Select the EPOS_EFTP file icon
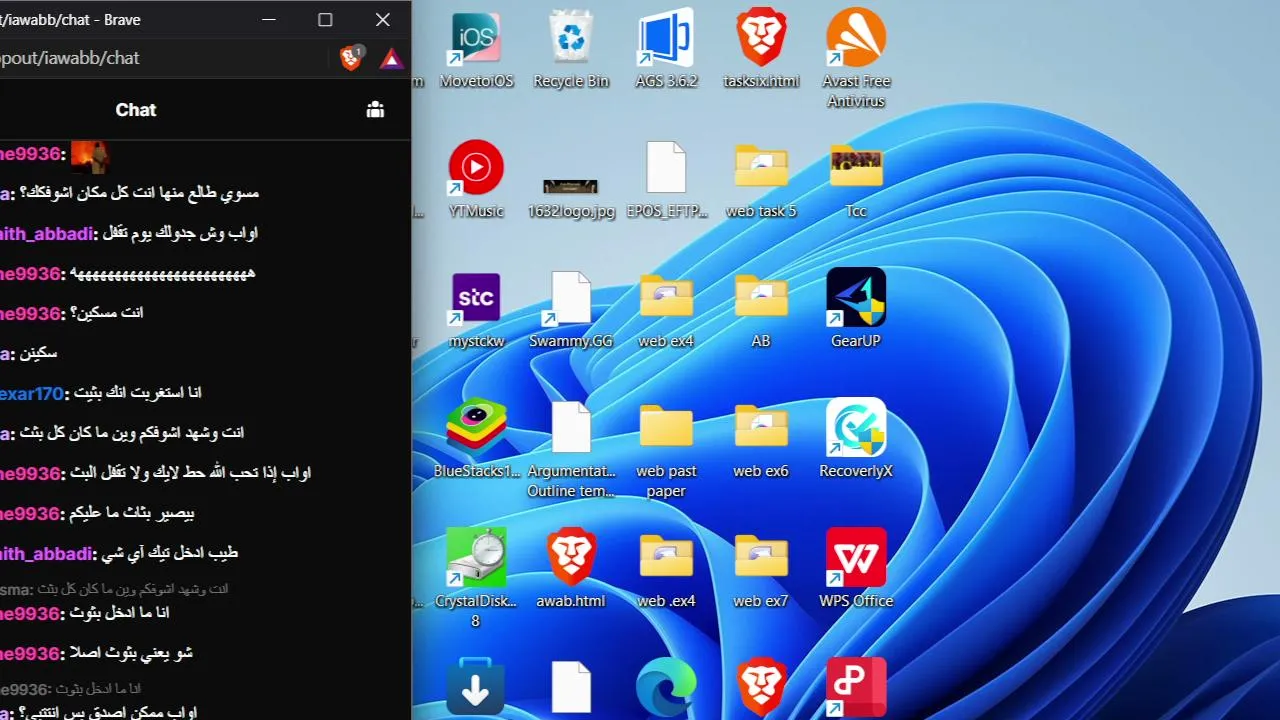The height and width of the screenshot is (720, 1280). click(666, 180)
